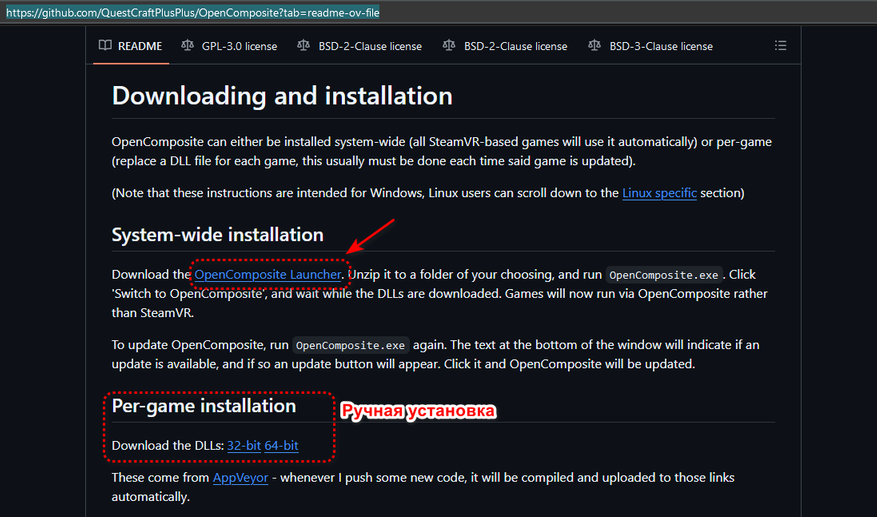
Task: Click the book icon beside README
Action: click(105, 46)
